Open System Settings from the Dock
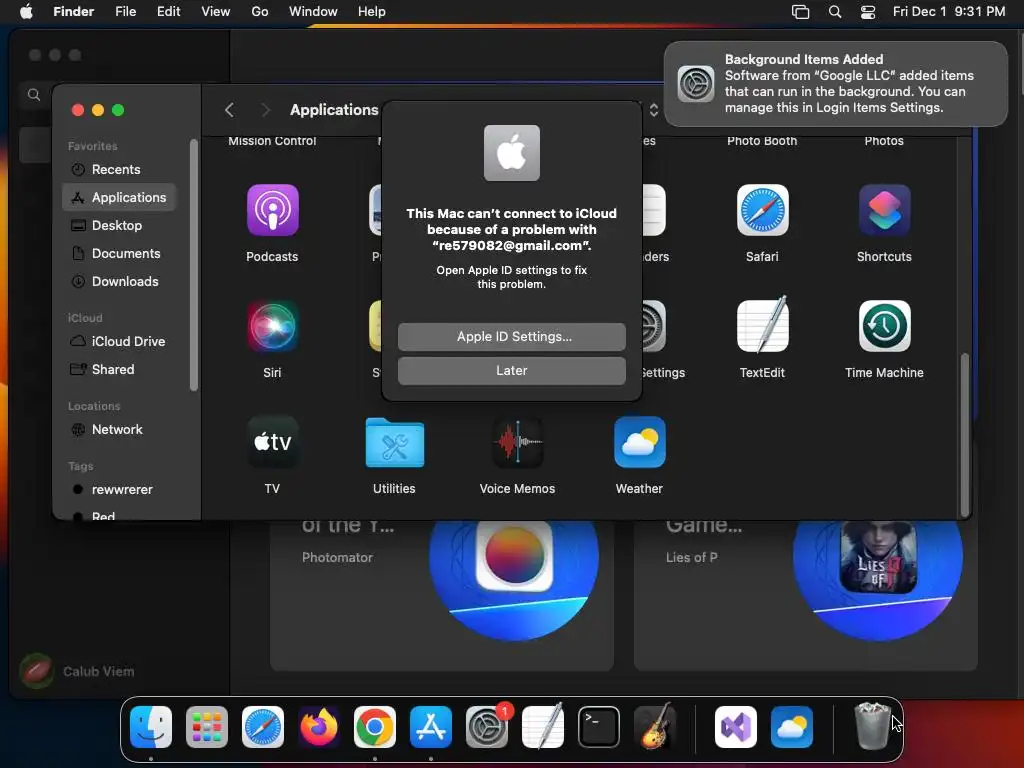 tap(487, 727)
